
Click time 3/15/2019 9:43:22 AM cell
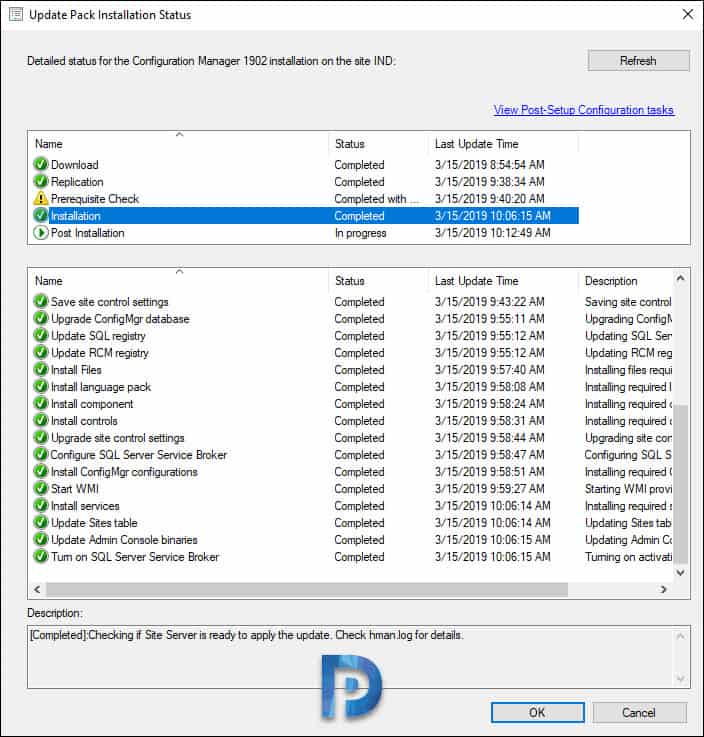click(489, 301)
